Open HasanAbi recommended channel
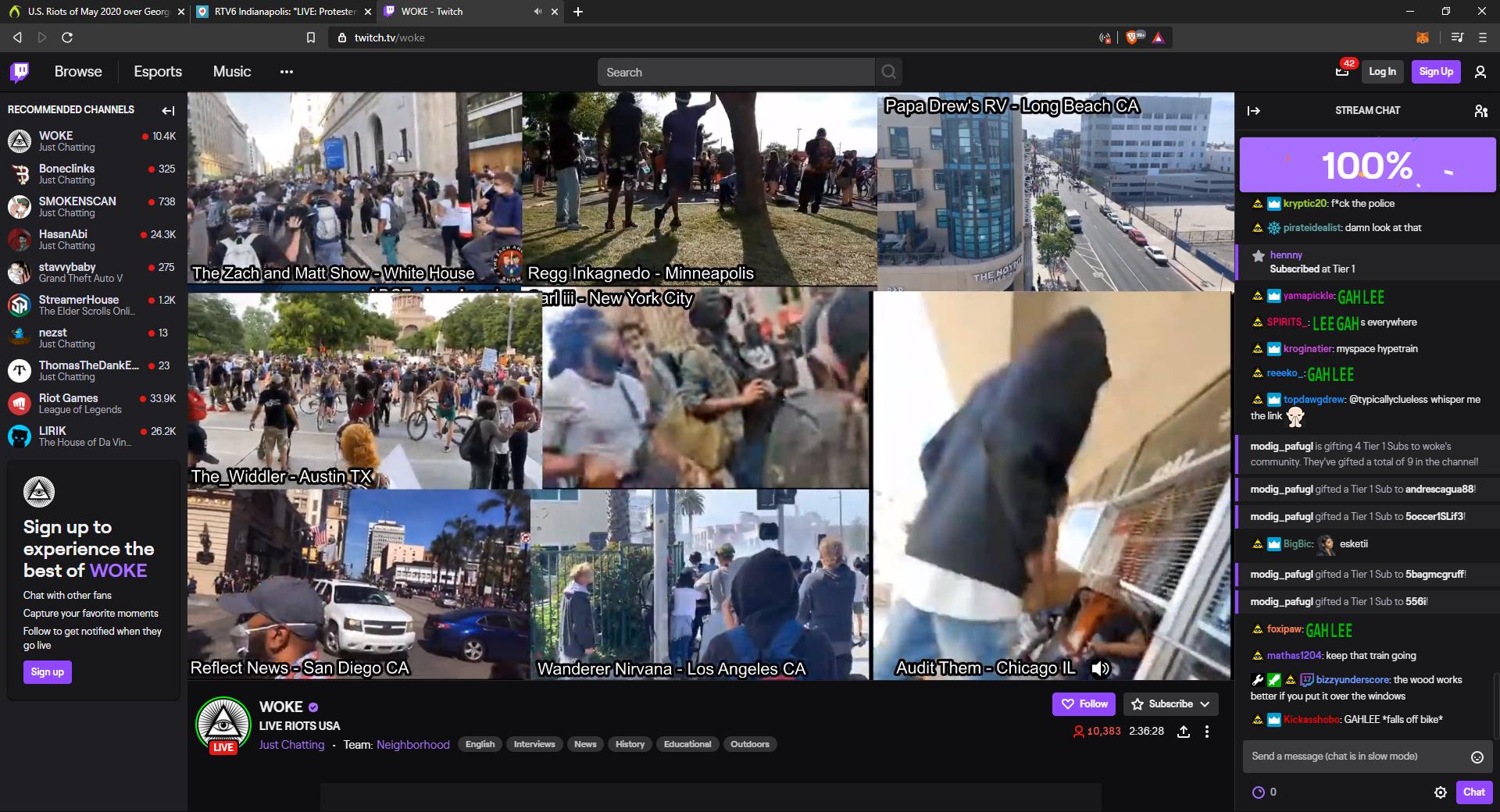1500x812 pixels. [x=92, y=240]
